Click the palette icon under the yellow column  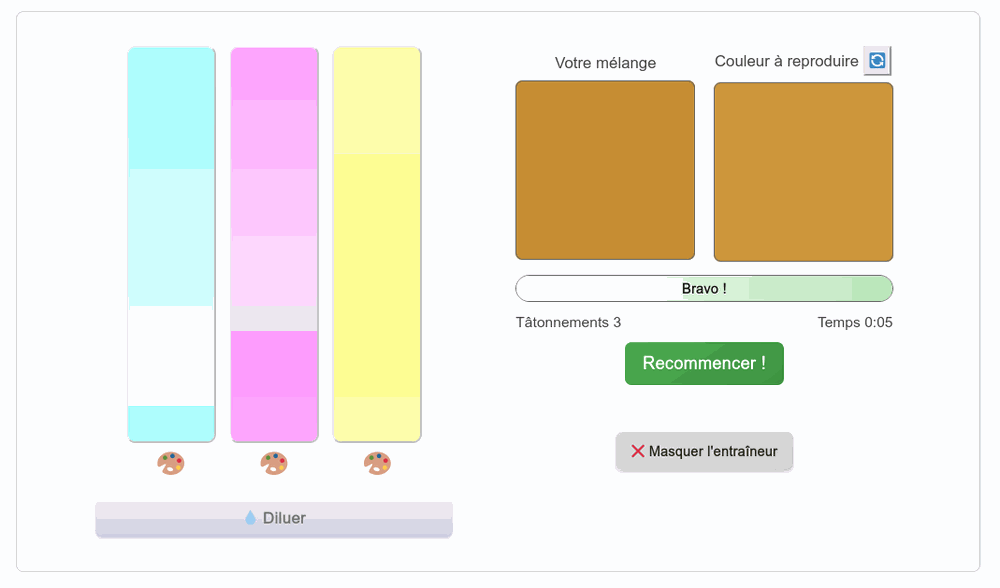pyautogui.click(x=377, y=463)
